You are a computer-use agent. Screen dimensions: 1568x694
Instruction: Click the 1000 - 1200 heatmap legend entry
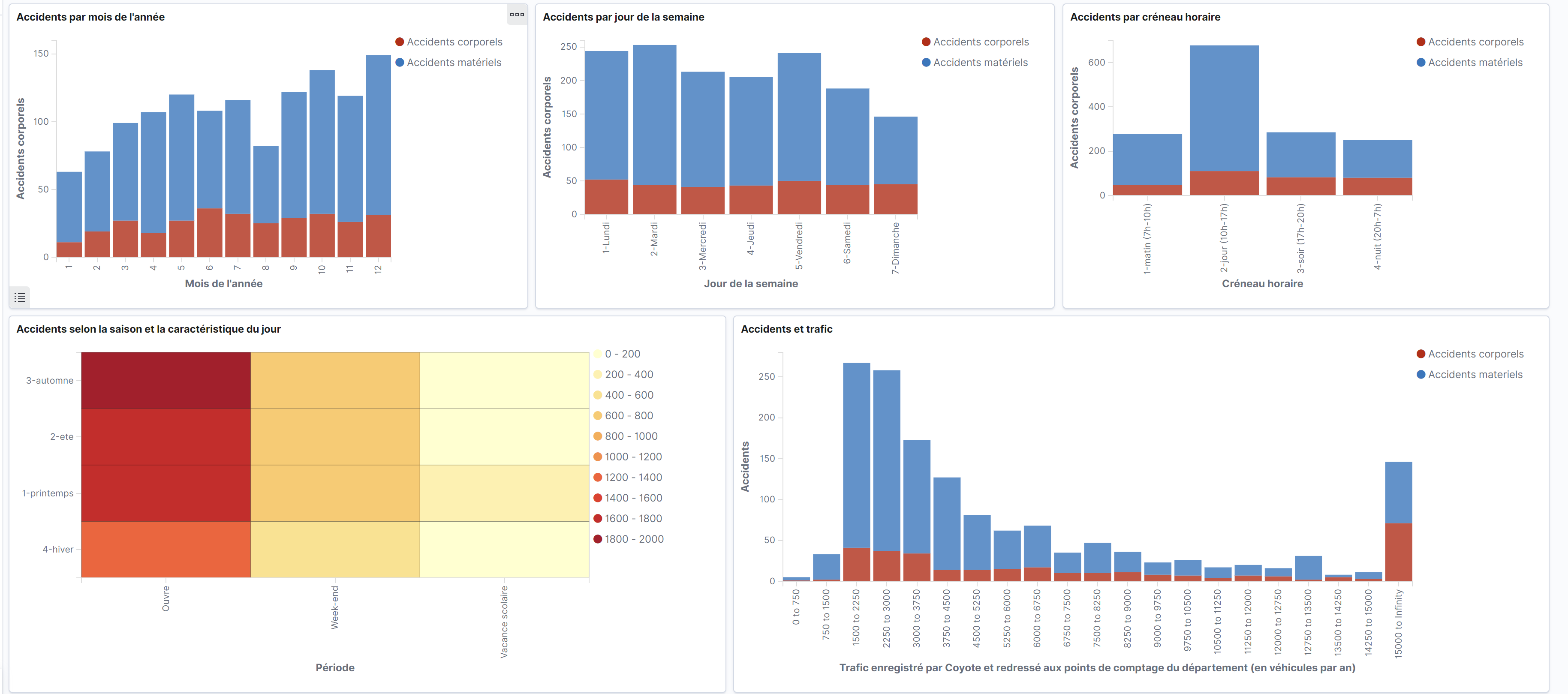point(628,457)
